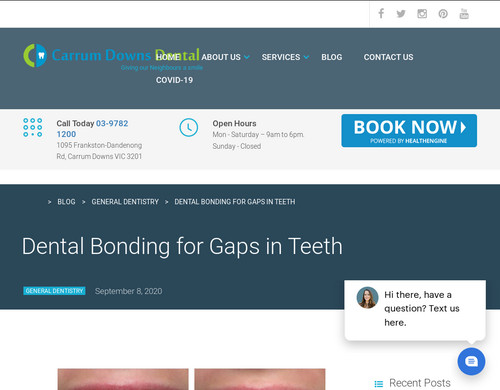
Task: Click the Sunday - Closed text
Action: [237, 146]
